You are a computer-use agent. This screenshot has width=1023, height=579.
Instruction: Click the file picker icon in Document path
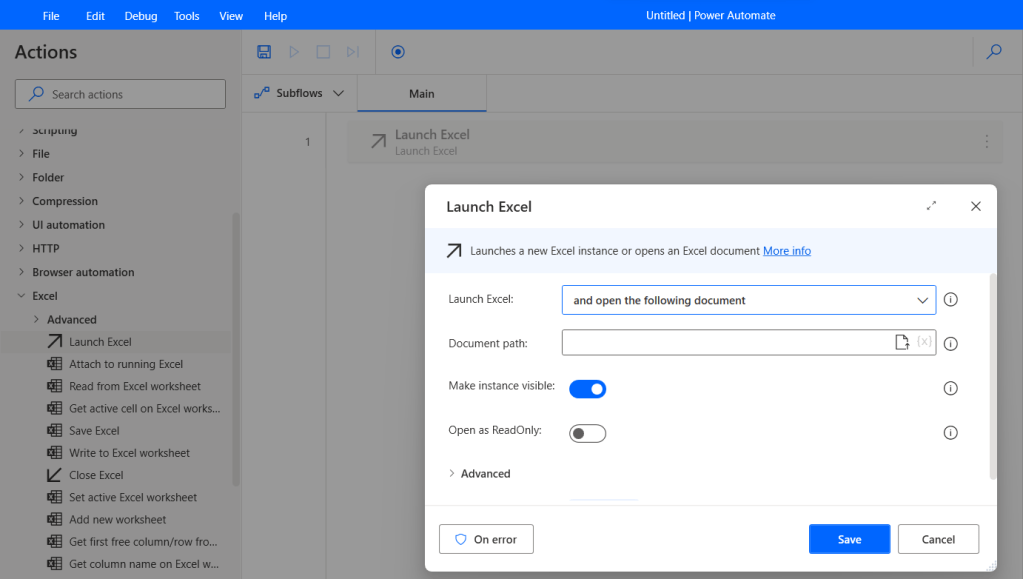[902, 343]
